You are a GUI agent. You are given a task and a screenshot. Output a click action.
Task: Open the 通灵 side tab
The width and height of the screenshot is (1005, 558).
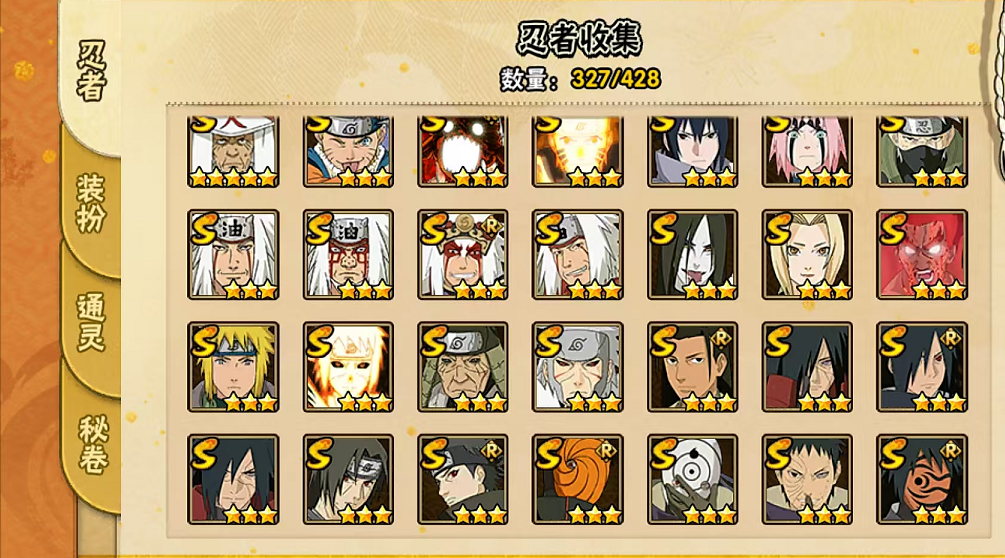[91, 322]
